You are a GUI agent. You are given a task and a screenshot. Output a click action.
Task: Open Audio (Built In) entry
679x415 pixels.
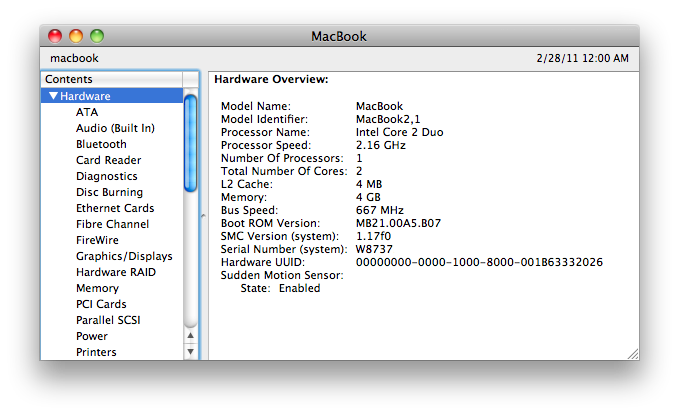[115, 128]
